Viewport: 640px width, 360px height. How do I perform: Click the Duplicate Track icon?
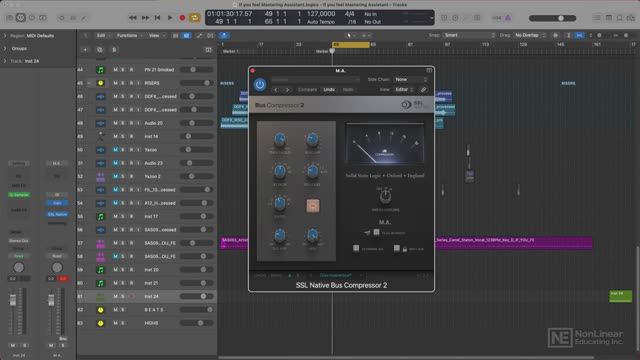click(x=100, y=50)
